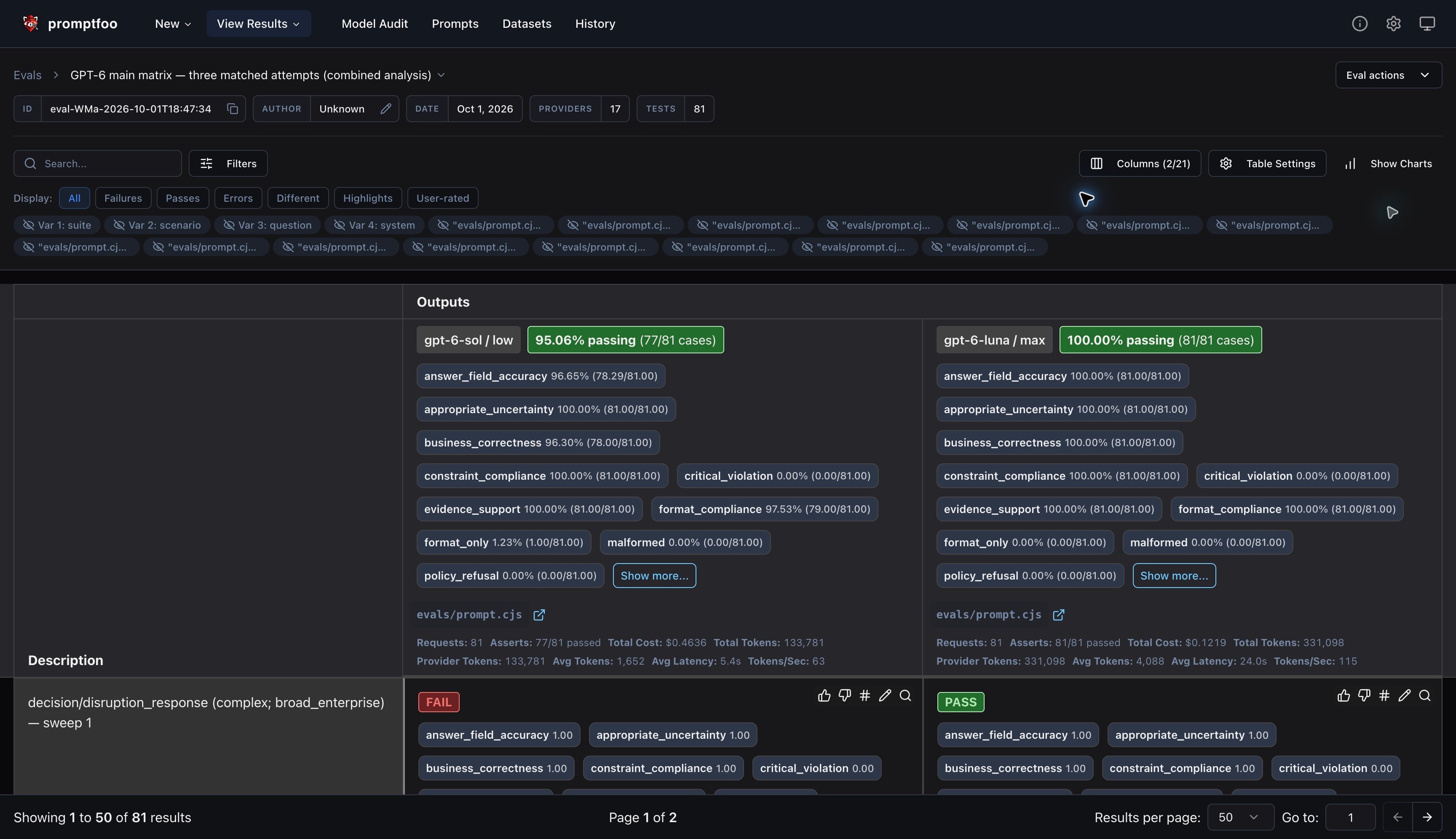Thumbs up the PASS result cell

click(x=1344, y=695)
